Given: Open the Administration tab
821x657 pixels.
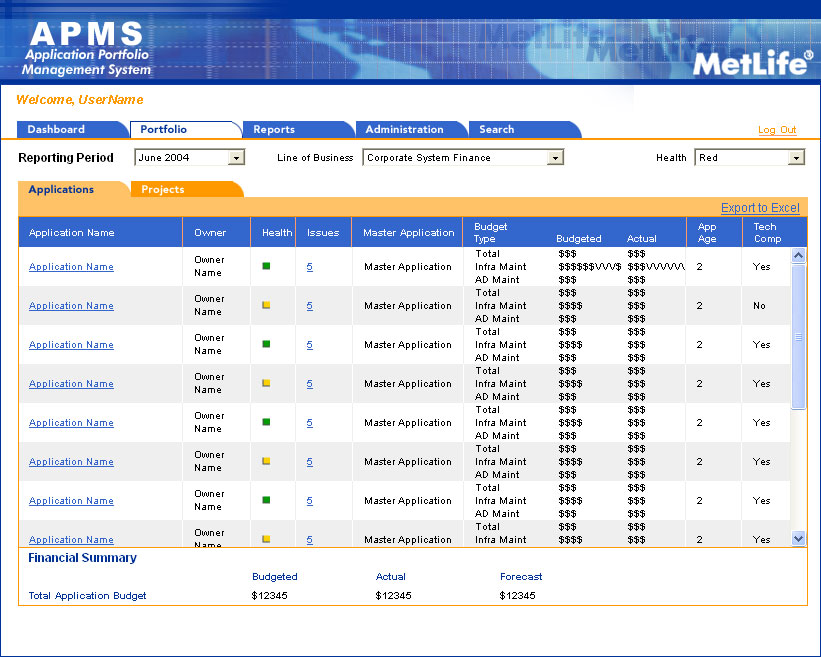Looking at the screenshot, I should (412, 129).
